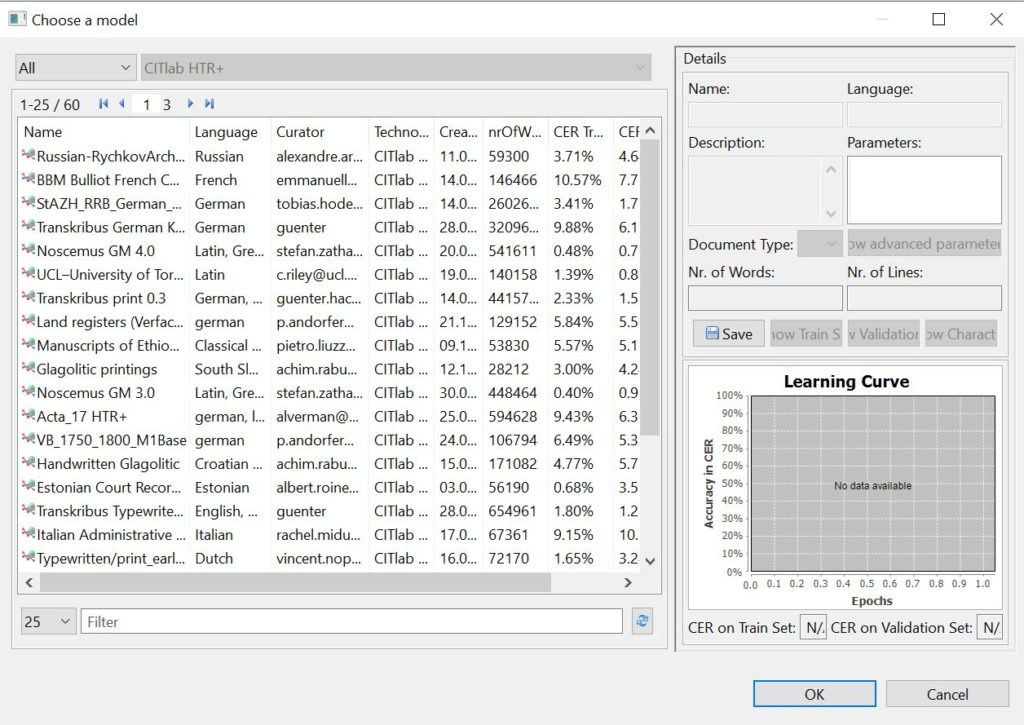Click the Language field in Details
This screenshot has height=725, width=1024.
coord(924,114)
